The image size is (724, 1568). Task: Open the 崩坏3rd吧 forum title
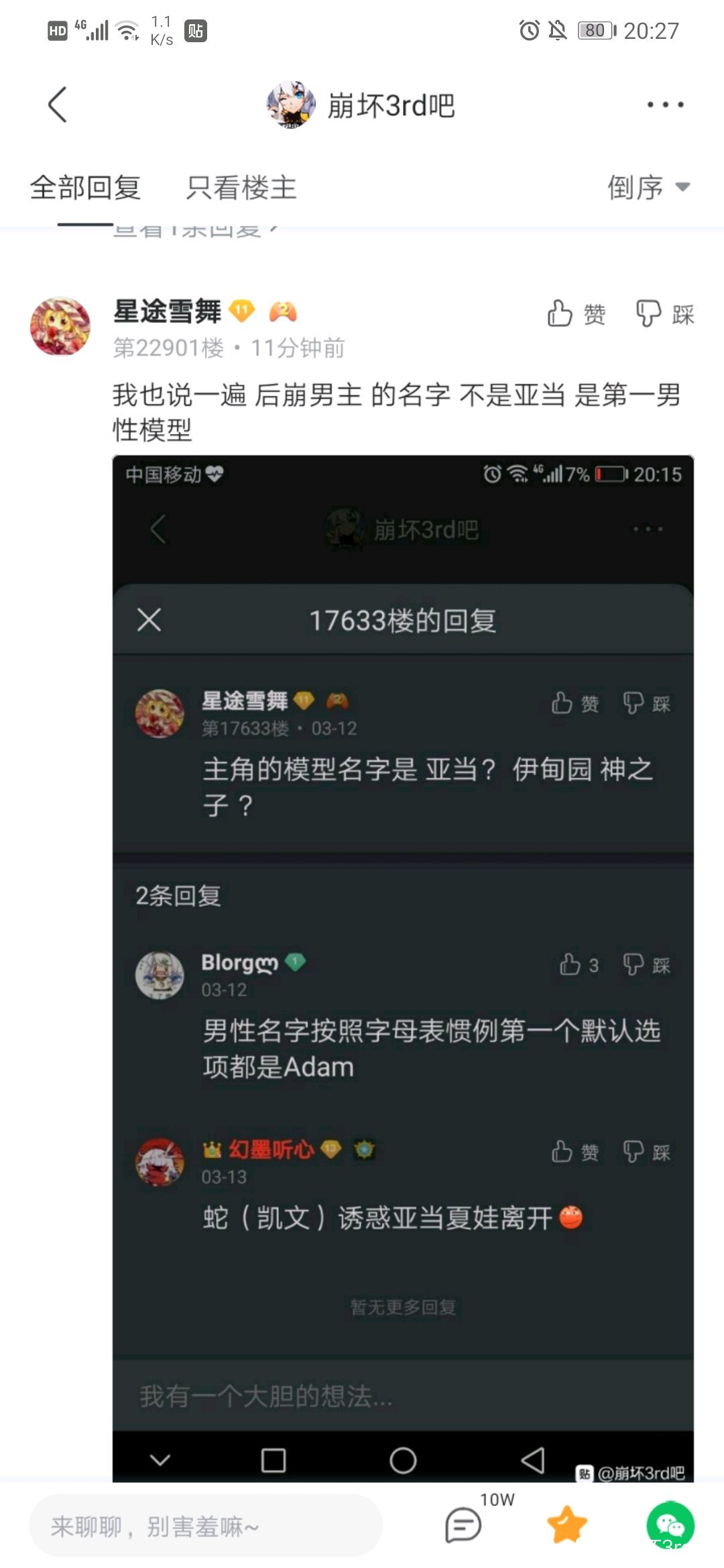click(391, 105)
